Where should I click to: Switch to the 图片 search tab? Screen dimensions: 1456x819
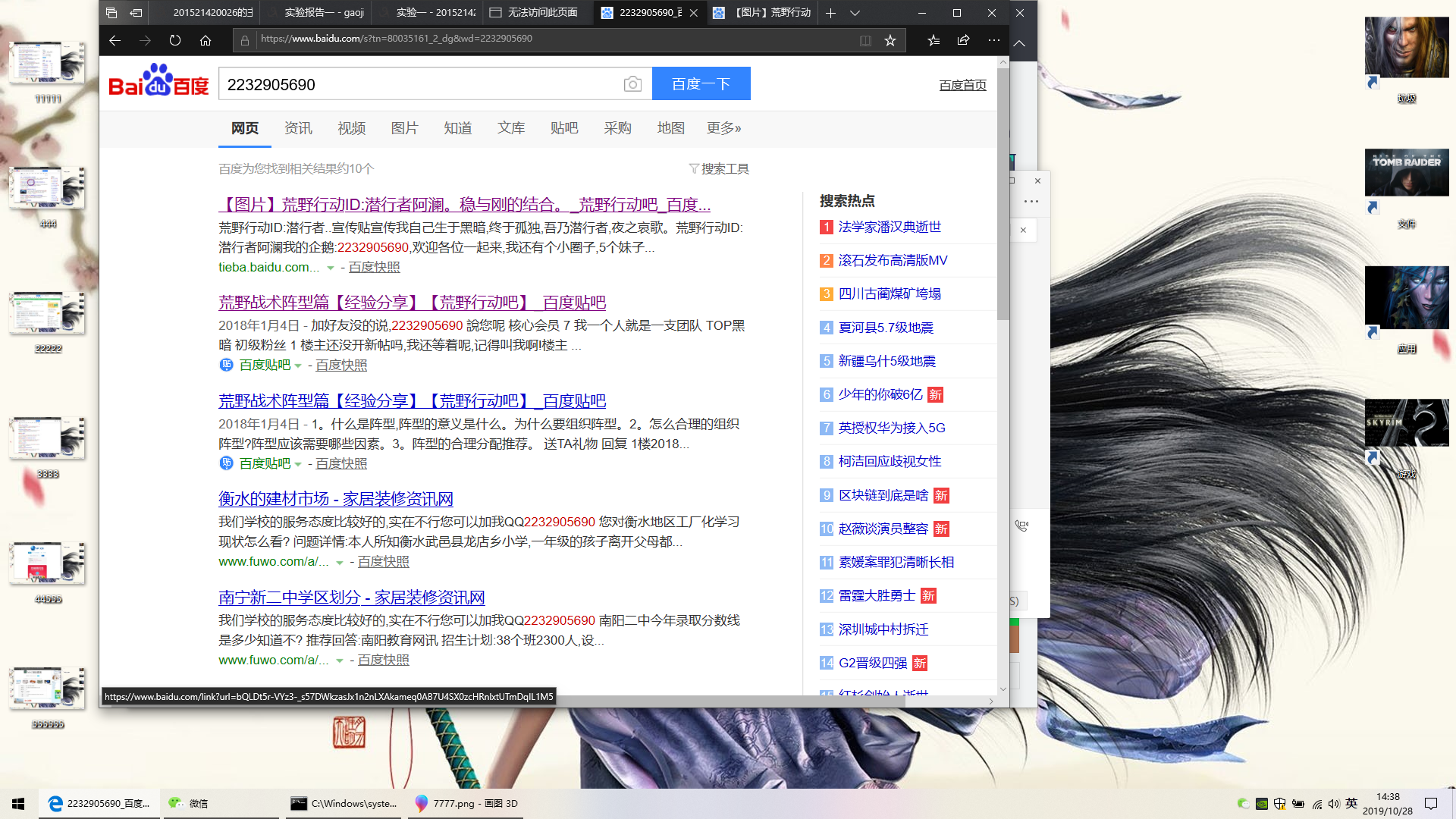tap(404, 128)
